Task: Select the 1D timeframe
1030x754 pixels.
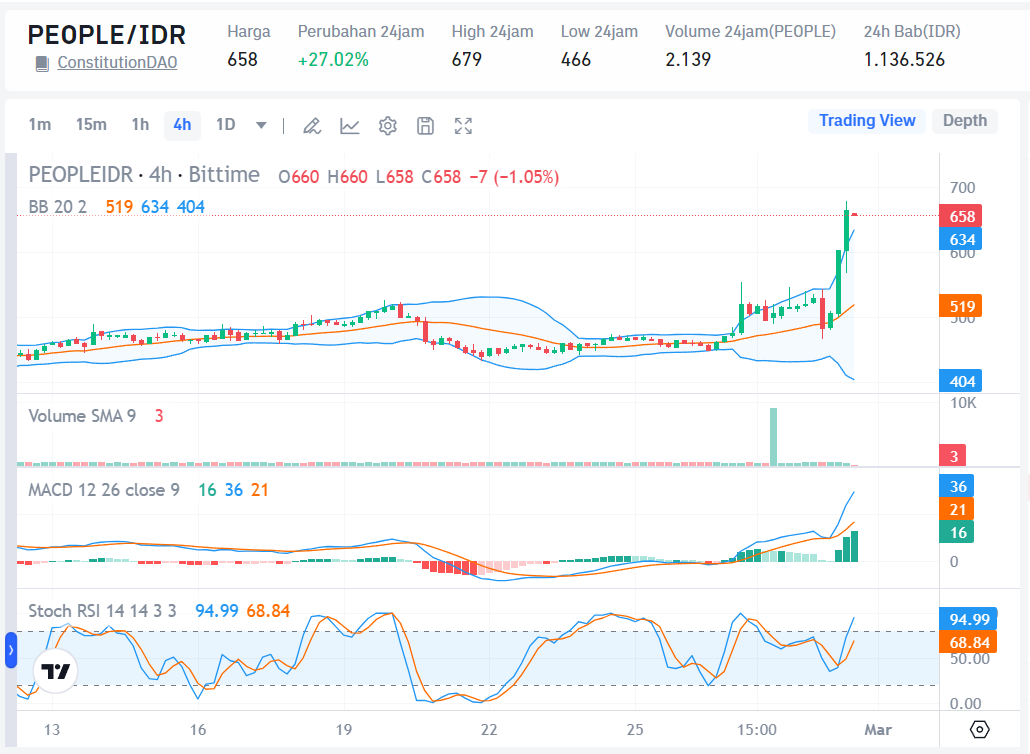Action: click(226, 125)
